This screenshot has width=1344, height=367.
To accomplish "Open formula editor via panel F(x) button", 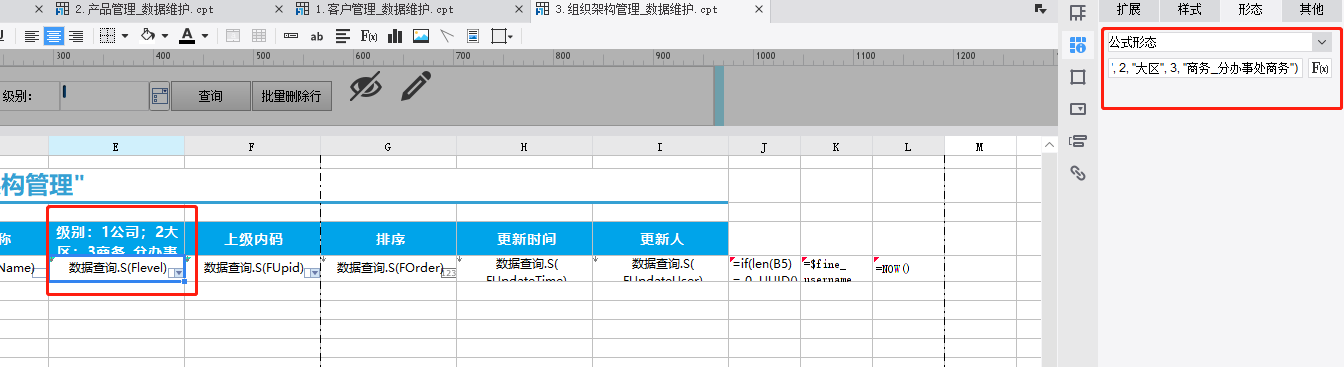I will (x=1320, y=68).
